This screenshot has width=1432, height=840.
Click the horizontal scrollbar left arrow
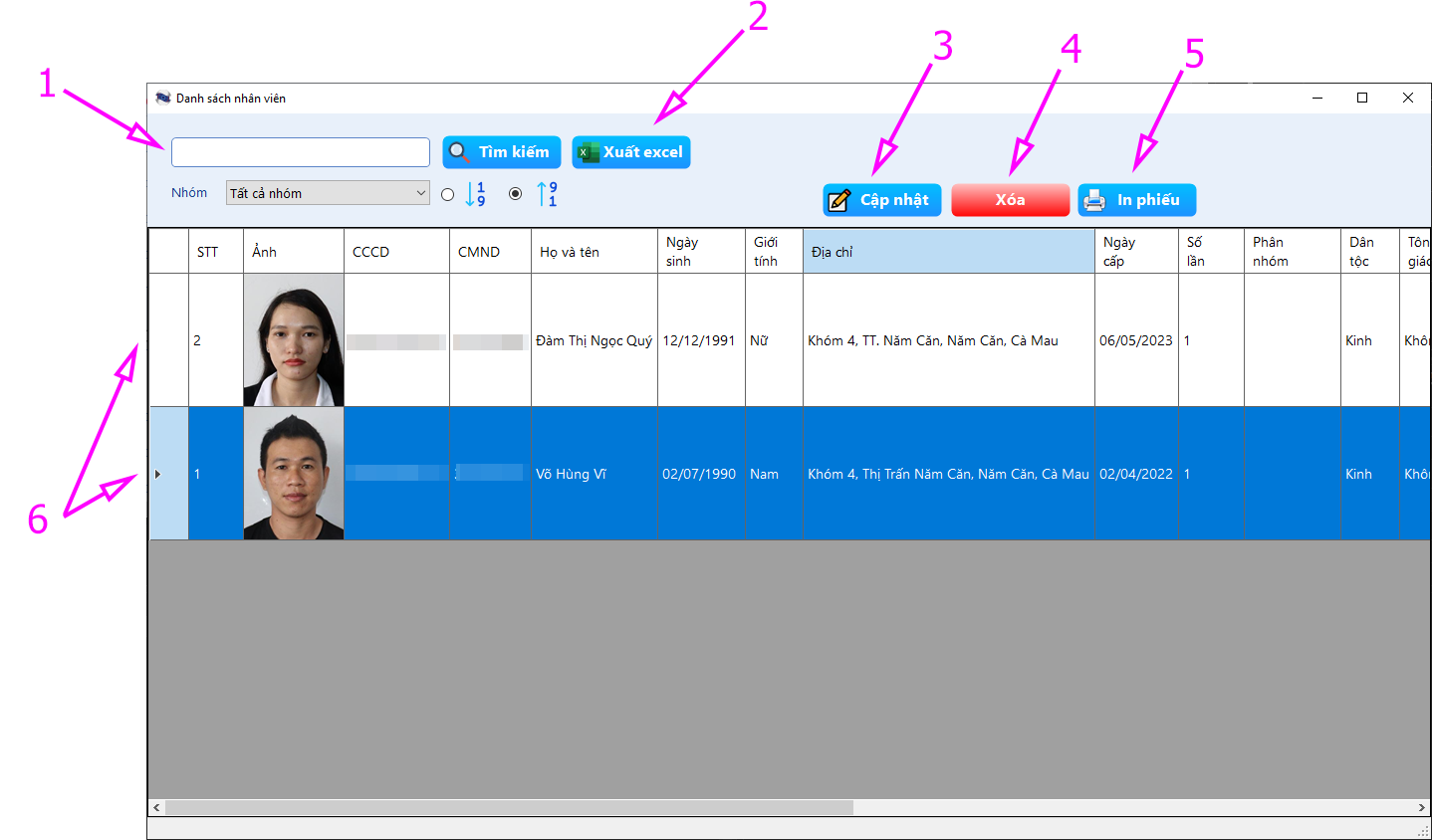pos(156,807)
